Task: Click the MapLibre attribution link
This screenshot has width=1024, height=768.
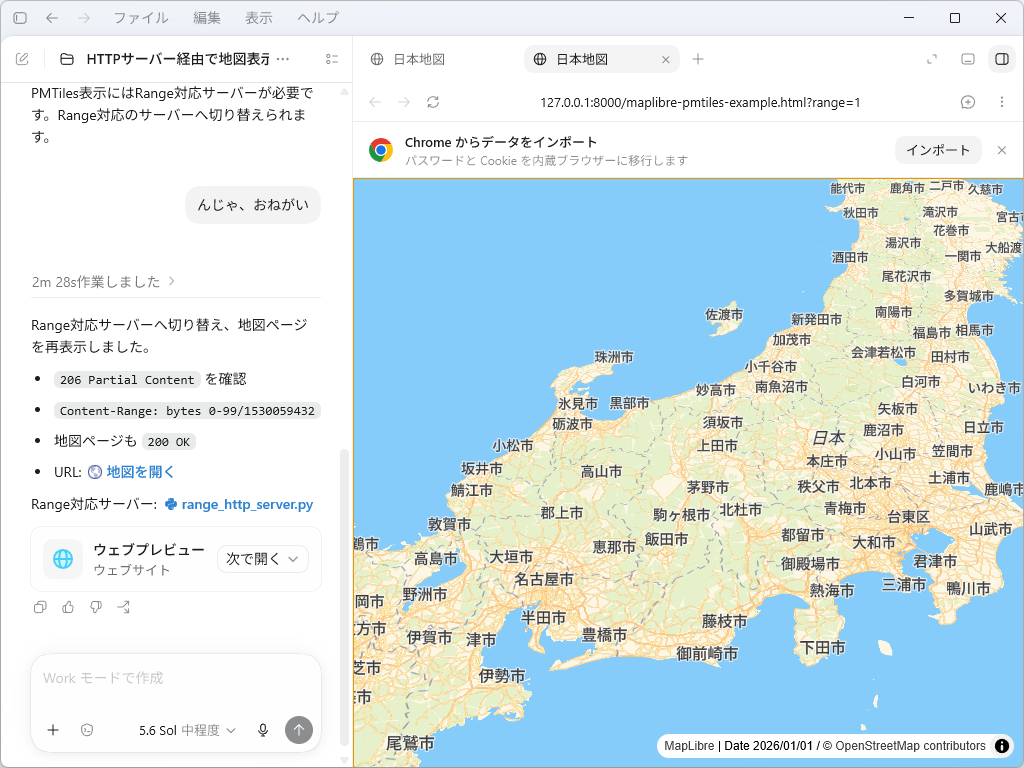Action: tap(689, 746)
